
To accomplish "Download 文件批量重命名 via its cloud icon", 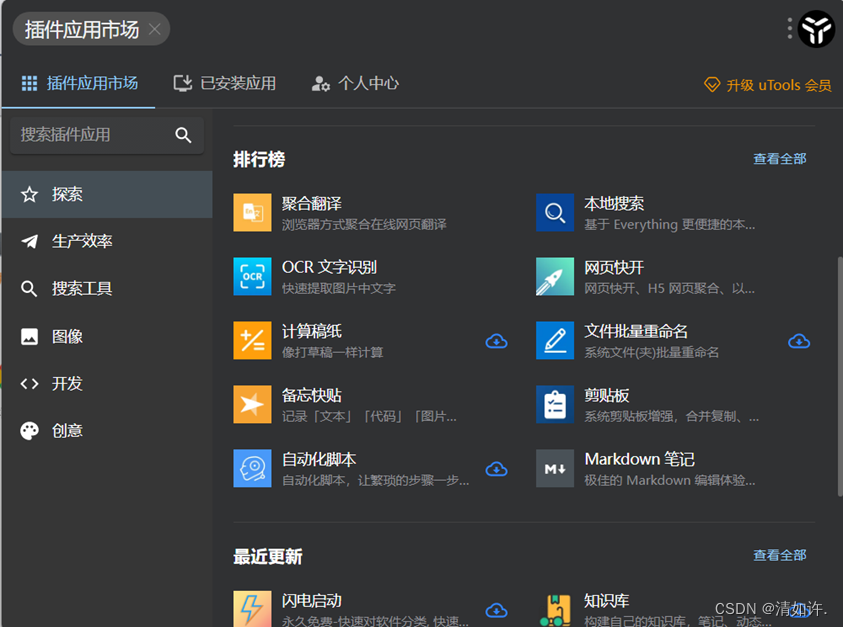I will [x=799, y=341].
